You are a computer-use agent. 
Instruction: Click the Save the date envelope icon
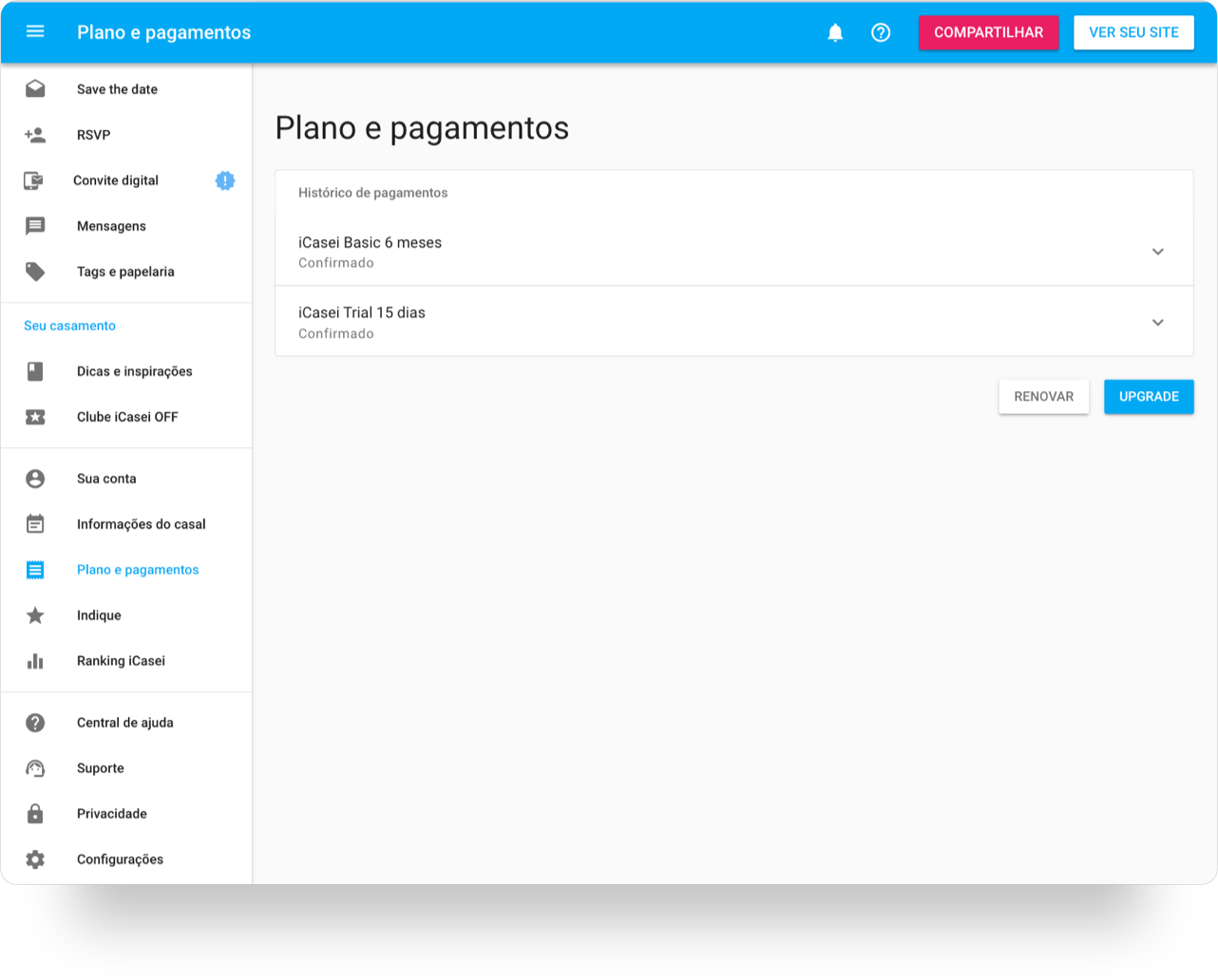coord(35,88)
